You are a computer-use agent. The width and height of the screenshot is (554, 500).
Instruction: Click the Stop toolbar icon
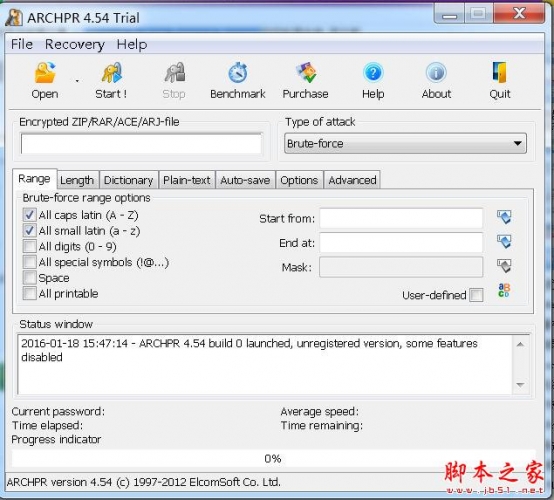coord(175,72)
